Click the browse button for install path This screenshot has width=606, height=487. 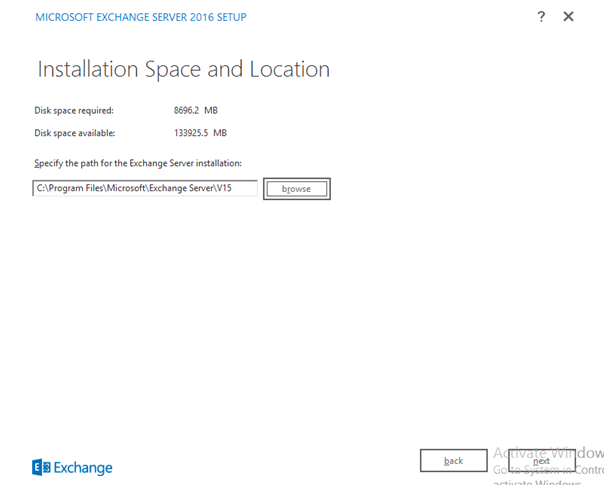tap(296, 189)
